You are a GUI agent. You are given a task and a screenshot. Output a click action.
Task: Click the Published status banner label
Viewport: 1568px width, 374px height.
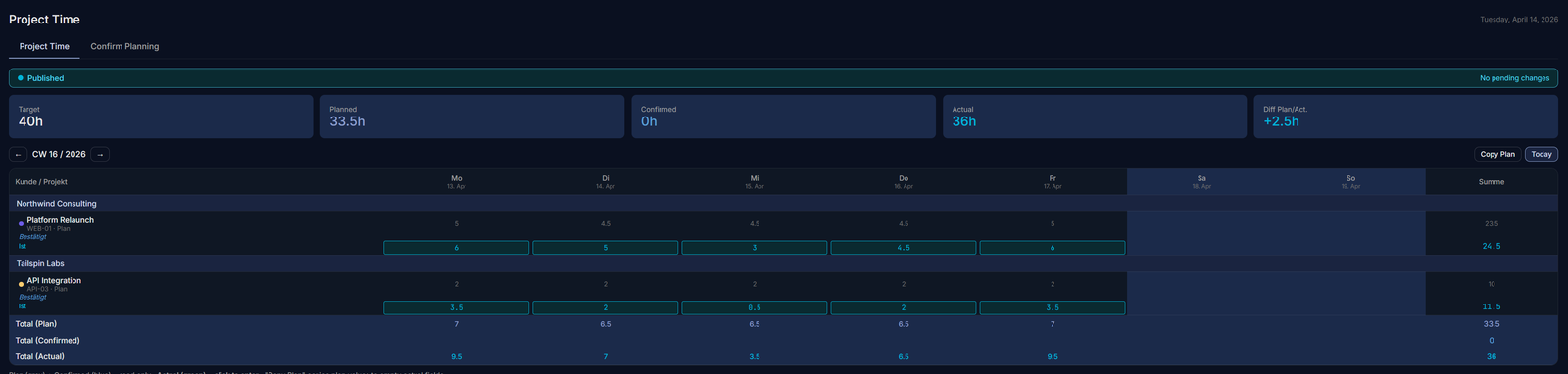tap(45, 78)
